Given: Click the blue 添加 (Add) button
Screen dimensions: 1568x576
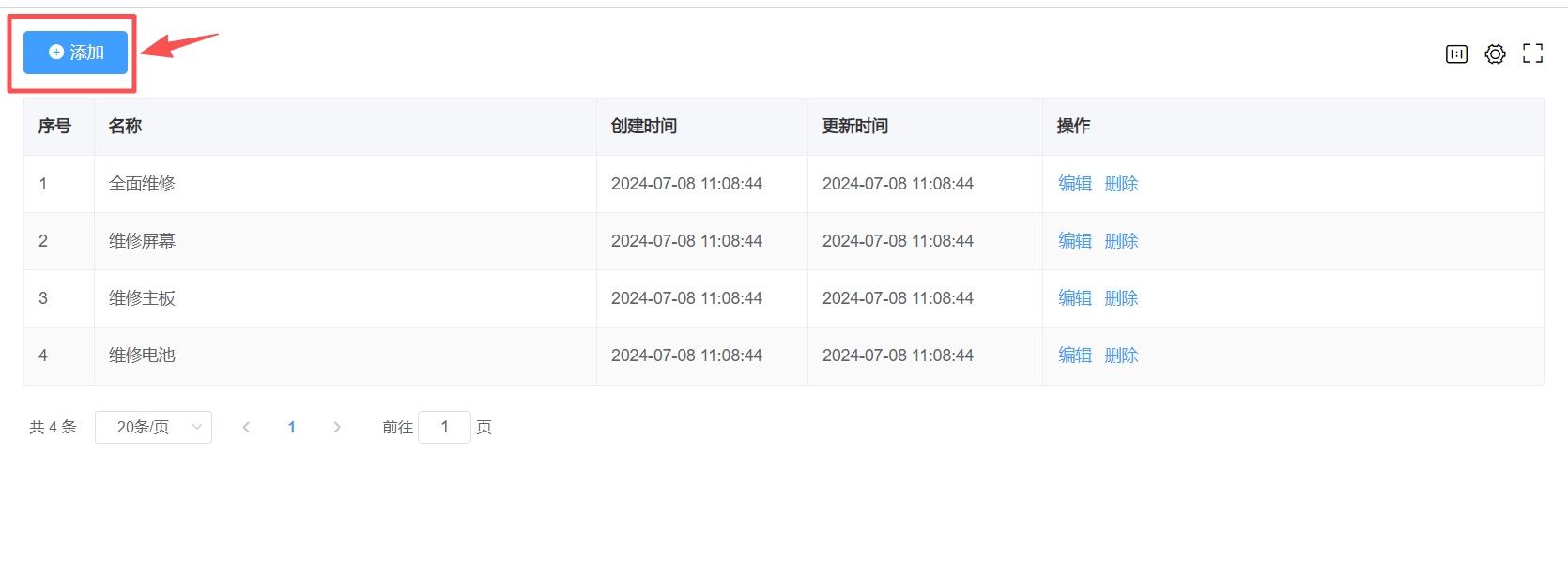Looking at the screenshot, I should [75, 53].
